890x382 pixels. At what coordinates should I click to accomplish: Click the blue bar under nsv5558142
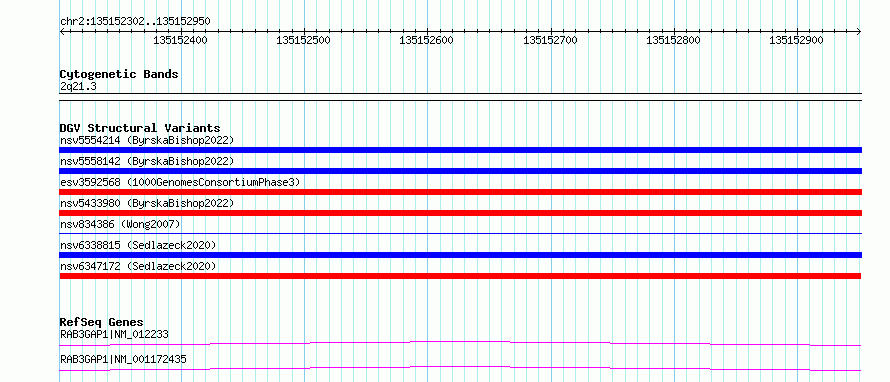coord(460,171)
